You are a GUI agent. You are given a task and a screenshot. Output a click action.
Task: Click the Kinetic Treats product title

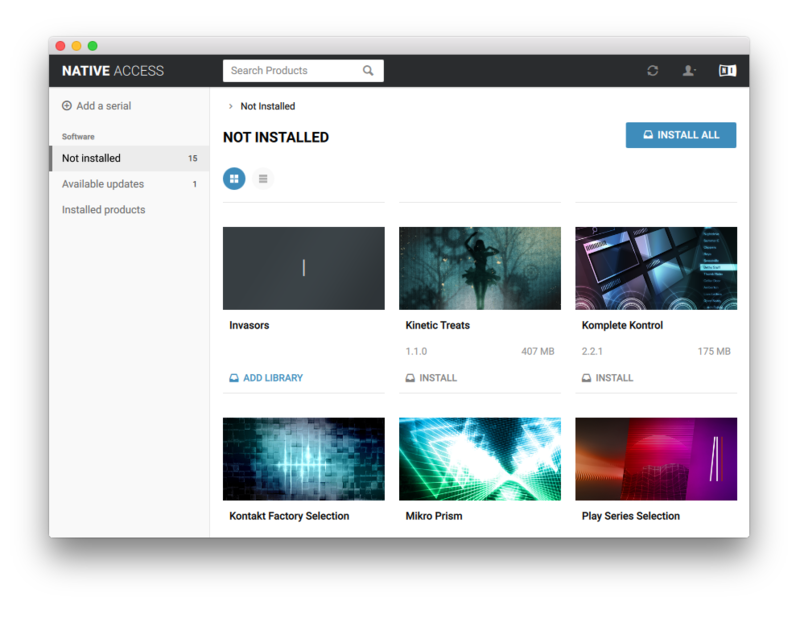pos(438,325)
